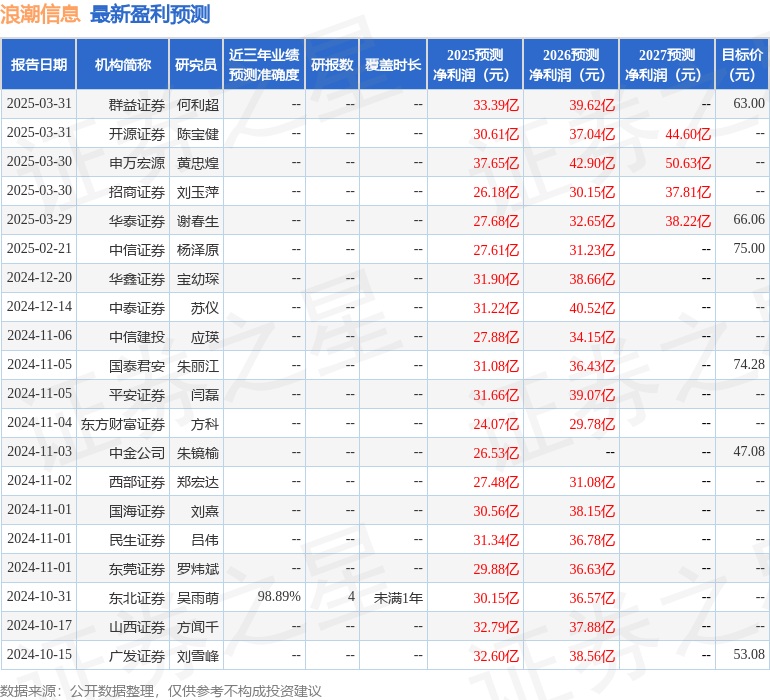The width and height of the screenshot is (770, 700).
Task: Click the 33.39亿 2025 profit forecast
Action: [496, 105]
